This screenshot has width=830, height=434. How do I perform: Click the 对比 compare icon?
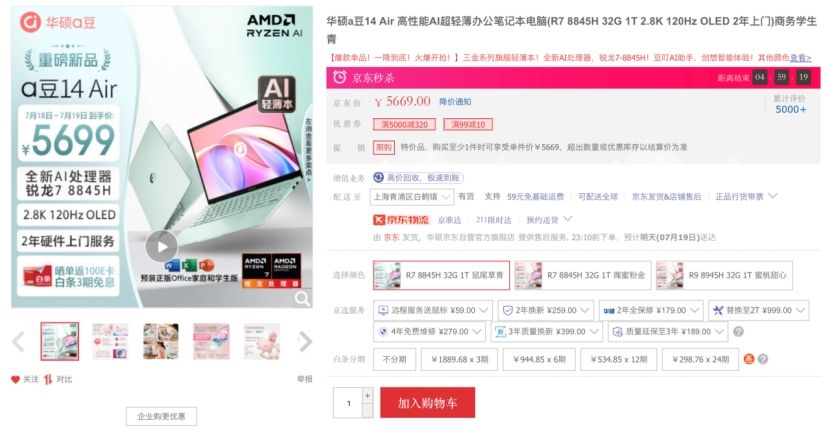coord(48,379)
